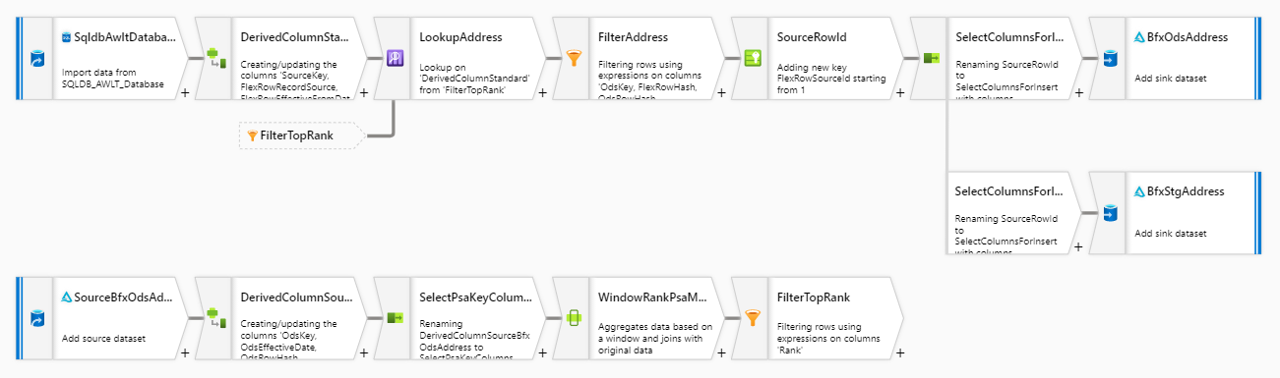This screenshot has height=378, width=1280.
Task: Click the FilterAddress funnel icon
Action: click(574, 59)
